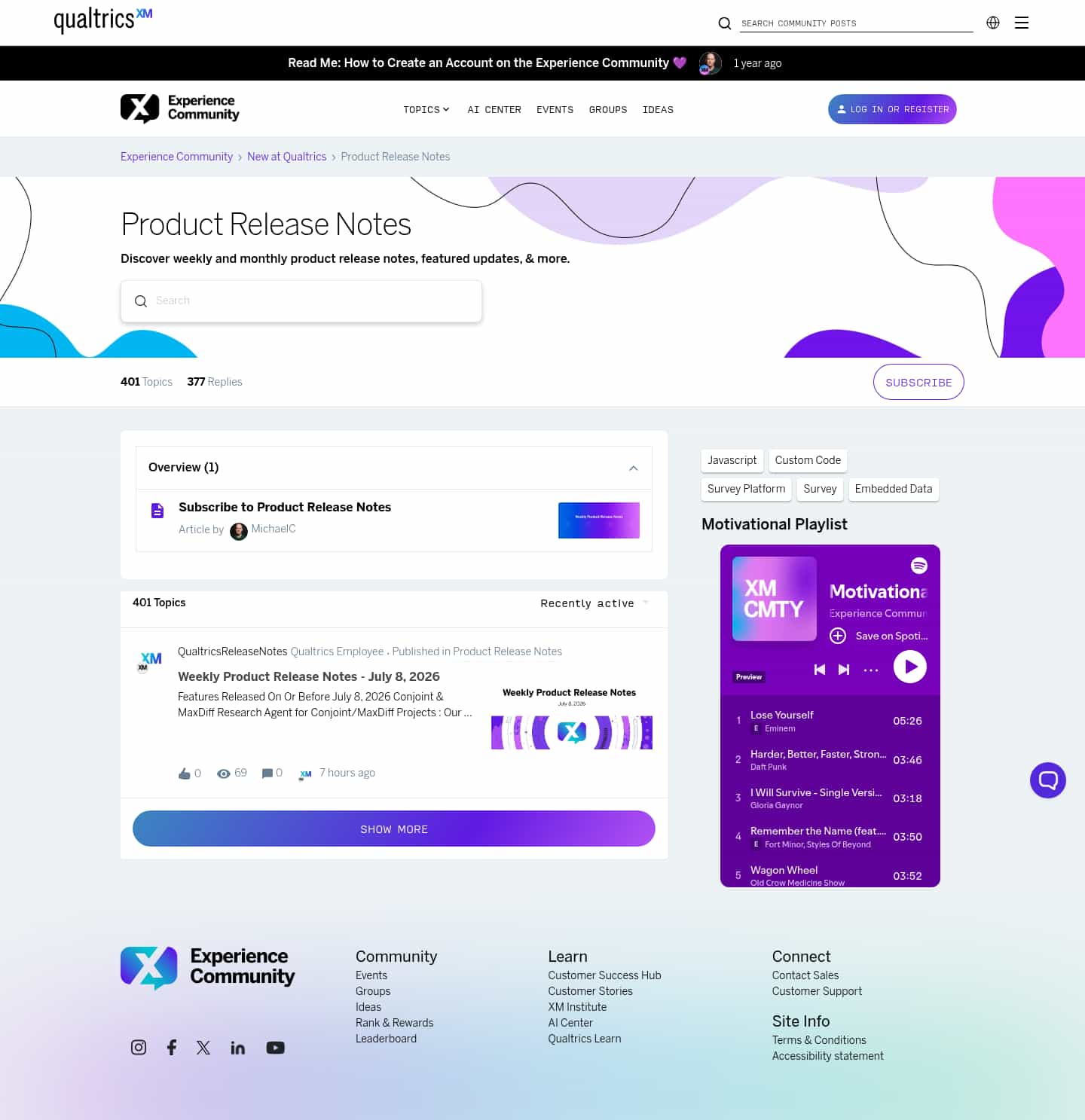Click the header search magnifier icon

[725, 23]
